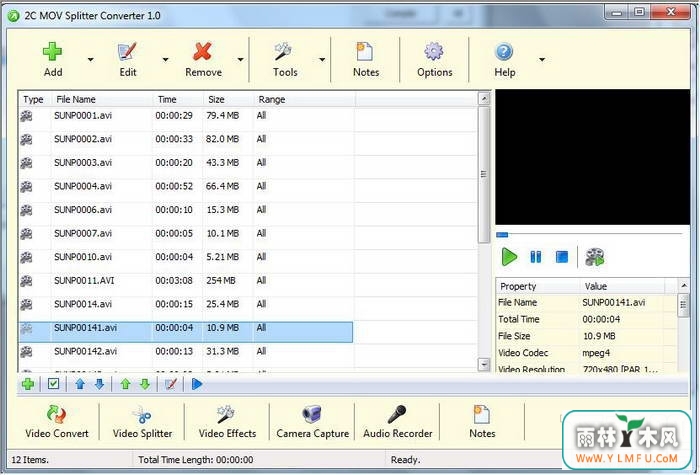This screenshot has height=475, width=700.
Task: Sort by File Name column header
Action: tap(102, 100)
